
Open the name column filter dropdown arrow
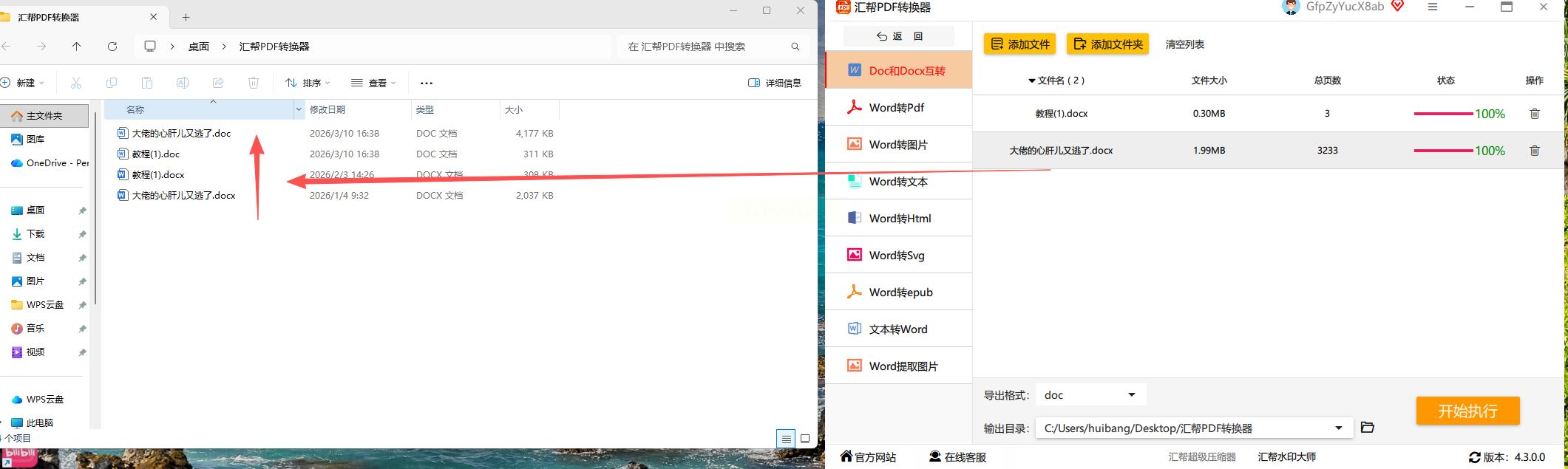[x=299, y=109]
